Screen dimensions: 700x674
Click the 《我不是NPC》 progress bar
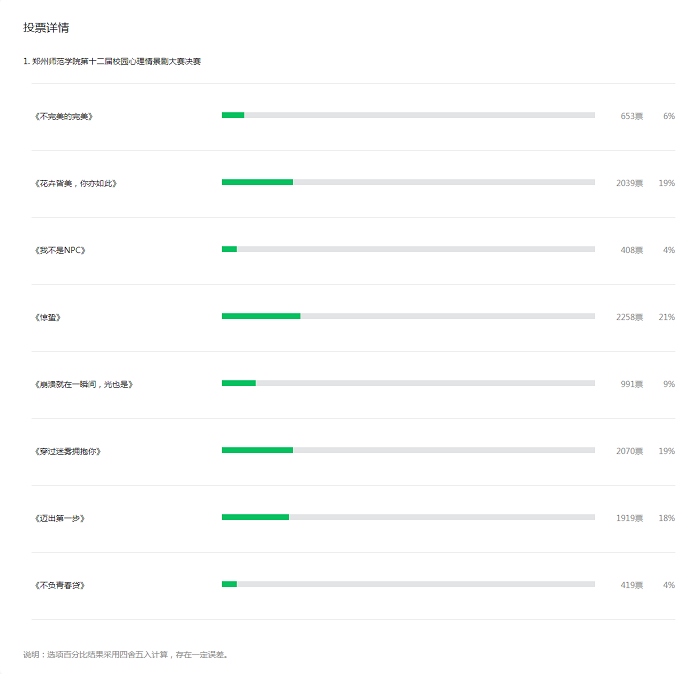[408, 249]
